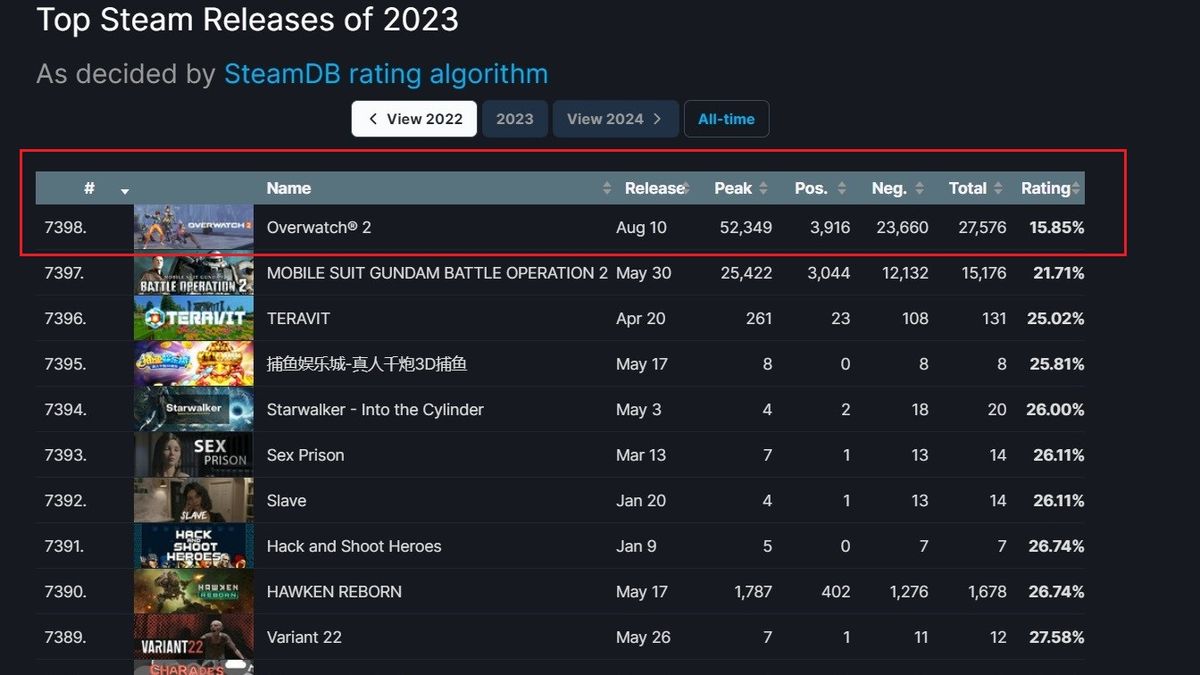
Task: Select the 15,176 total reviews value
Action: pos(982,273)
